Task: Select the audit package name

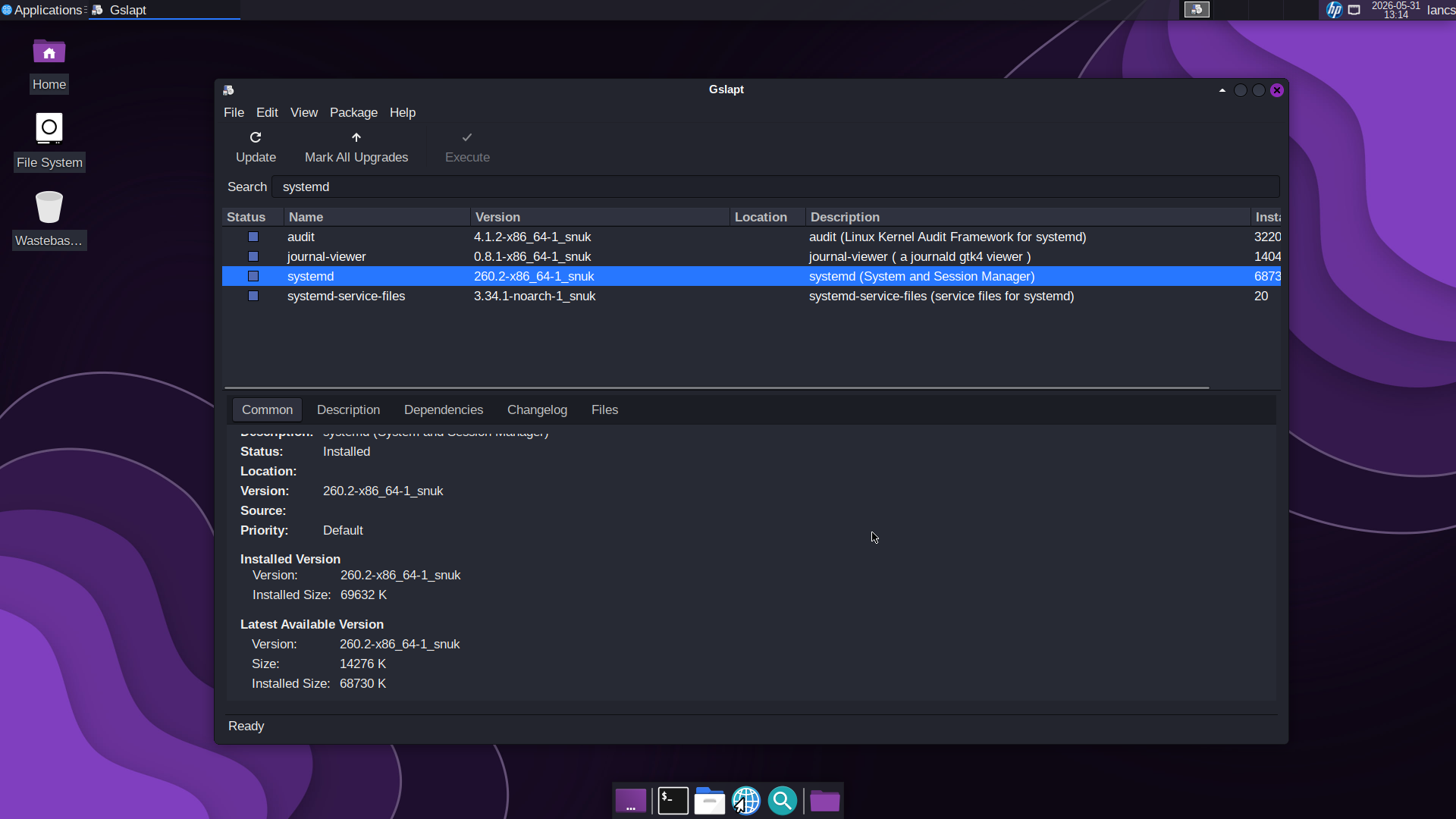Action: click(x=300, y=237)
